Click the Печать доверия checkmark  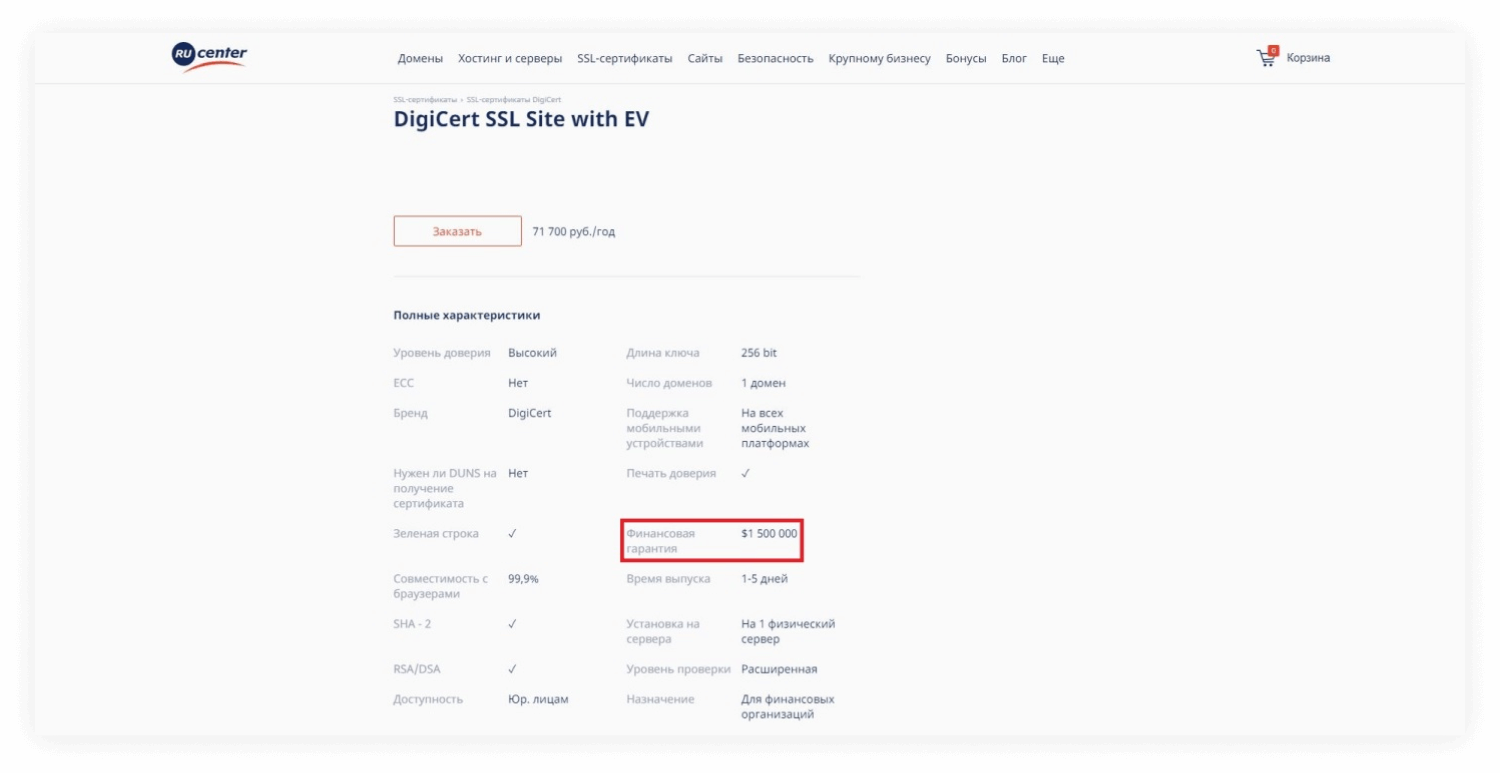tap(746, 473)
